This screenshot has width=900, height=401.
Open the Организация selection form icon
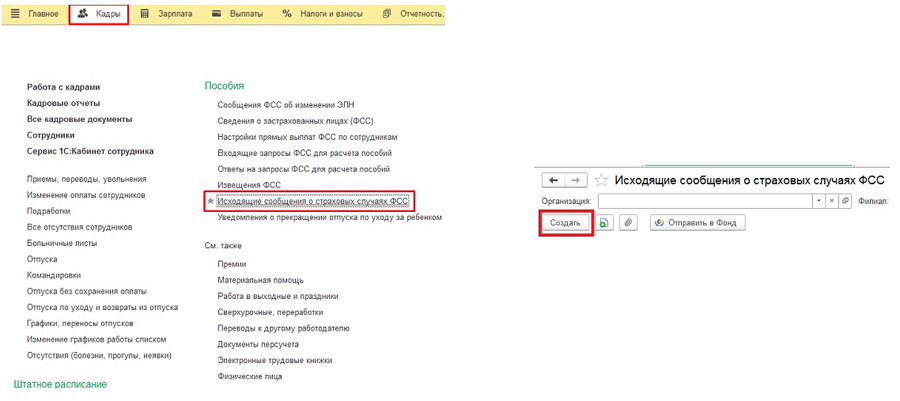pyautogui.click(x=845, y=201)
